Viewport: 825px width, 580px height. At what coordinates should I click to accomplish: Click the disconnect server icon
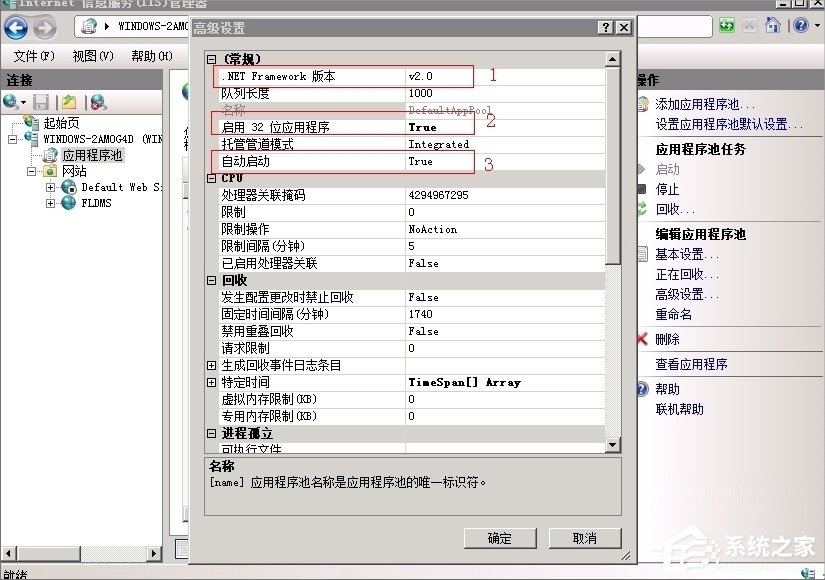(x=99, y=101)
